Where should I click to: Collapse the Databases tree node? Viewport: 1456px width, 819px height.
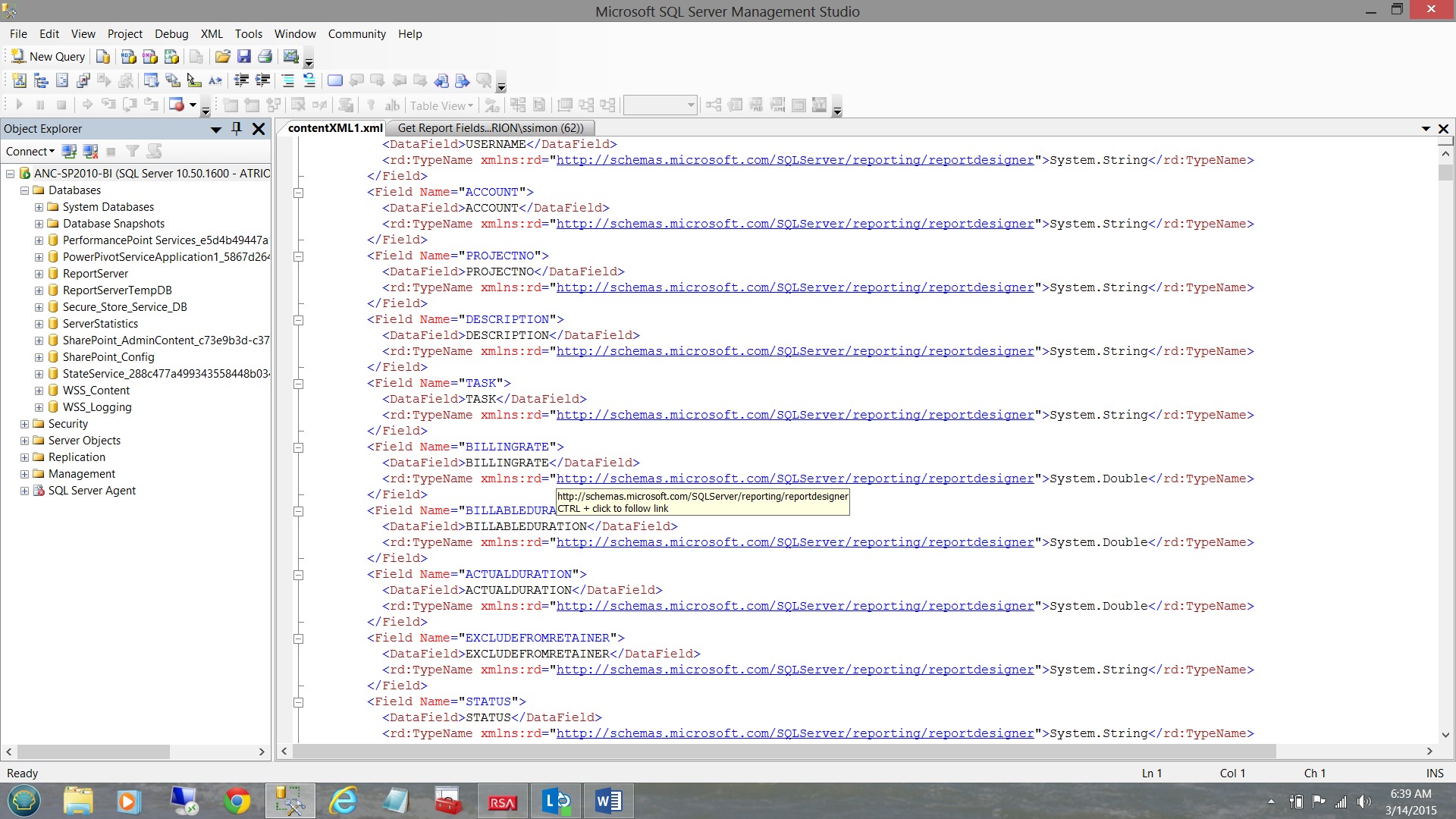tap(24, 190)
